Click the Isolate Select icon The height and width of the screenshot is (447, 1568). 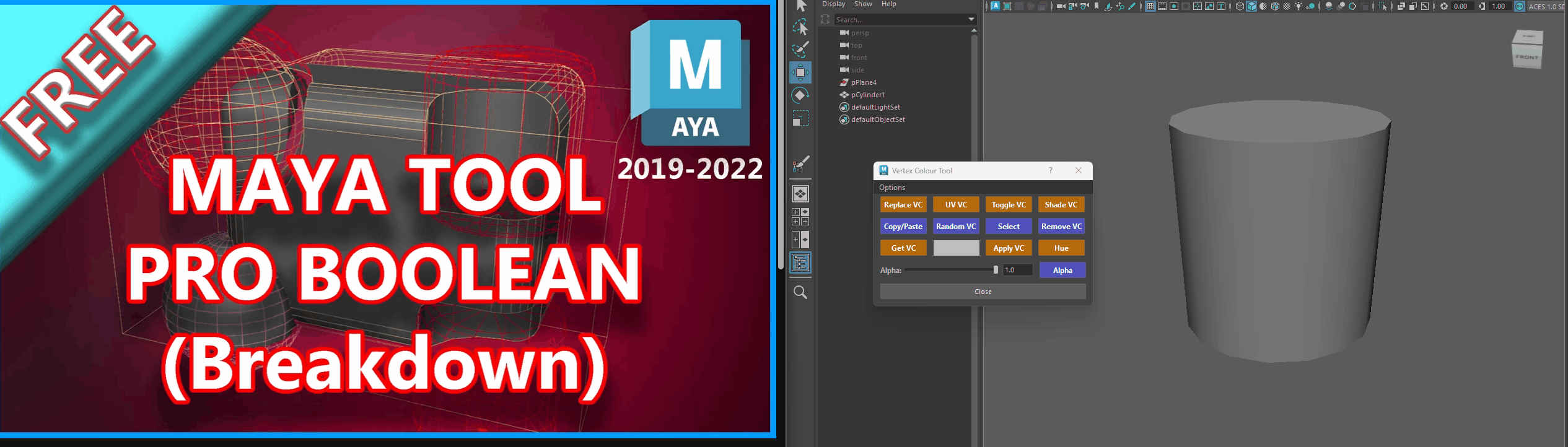[1383, 6]
